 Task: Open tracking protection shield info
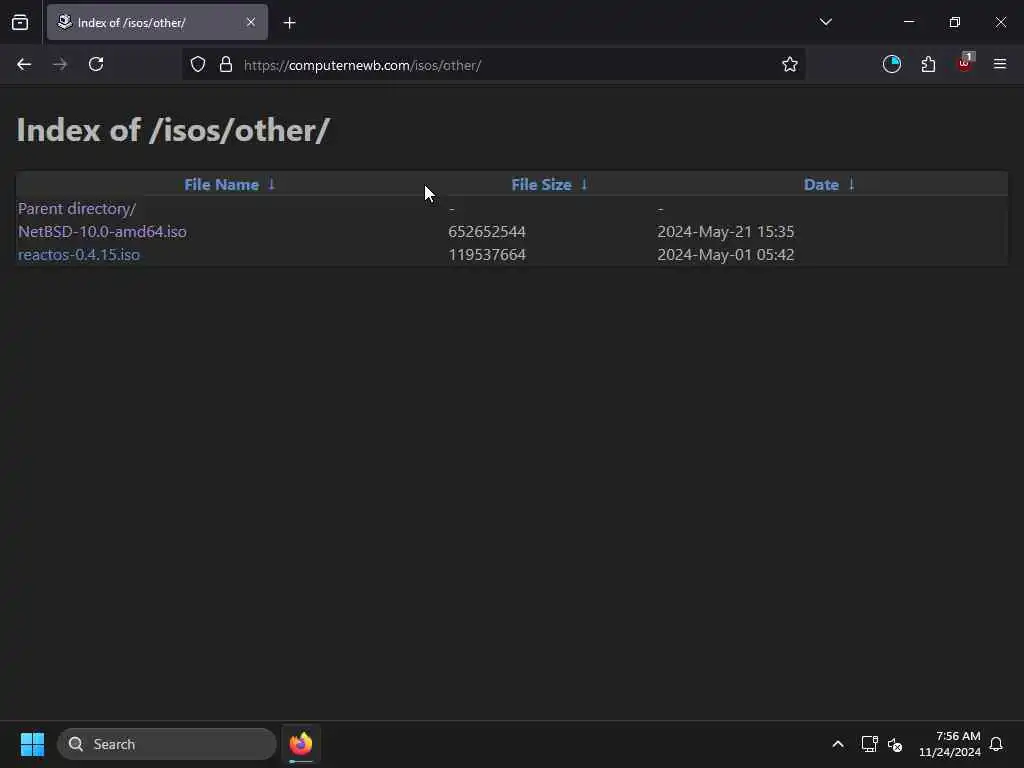click(198, 64)
